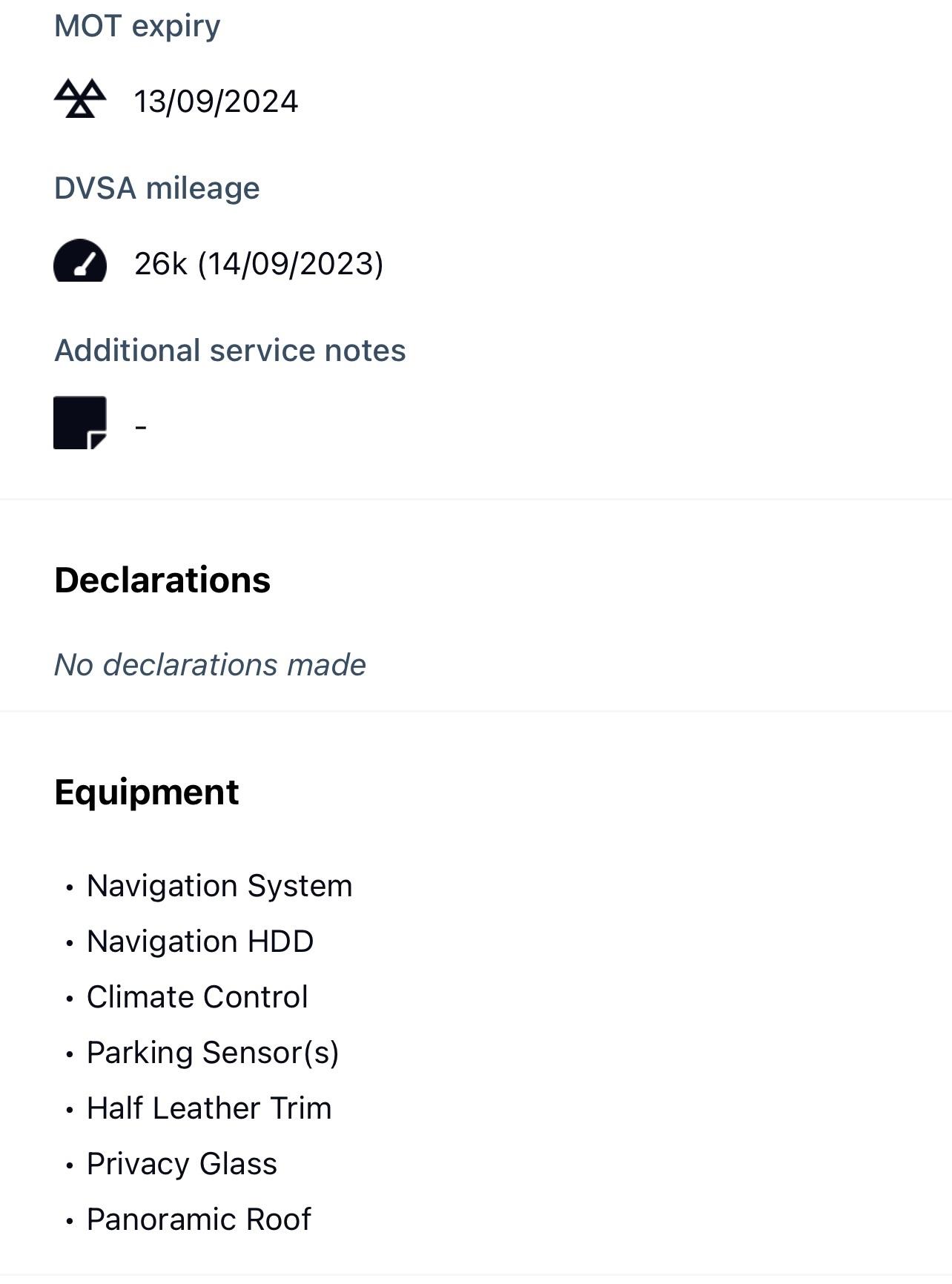
Task: Click the Additional service notes label
Action: click(230, 351)
